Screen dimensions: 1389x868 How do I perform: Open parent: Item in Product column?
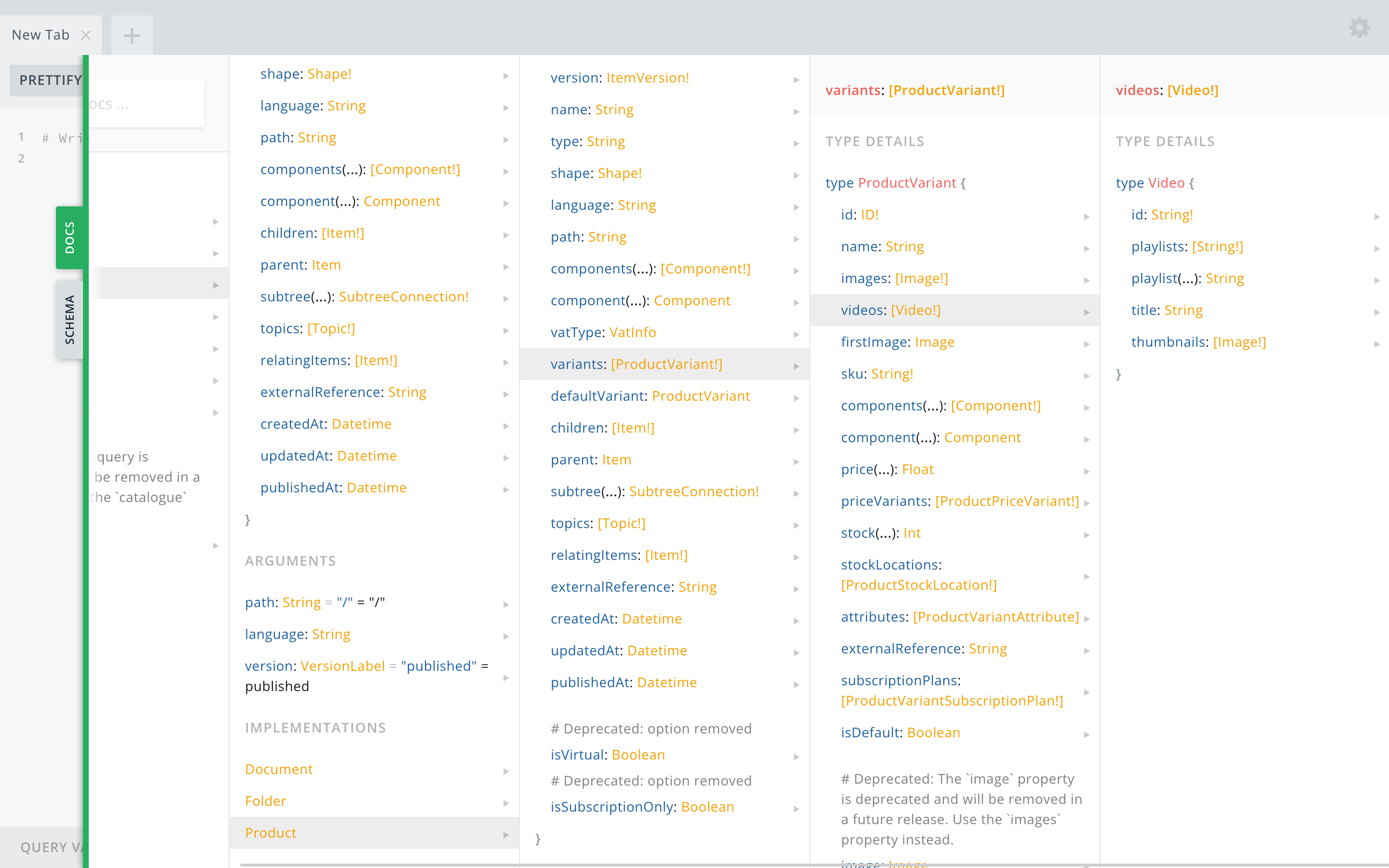pos(665,460)
